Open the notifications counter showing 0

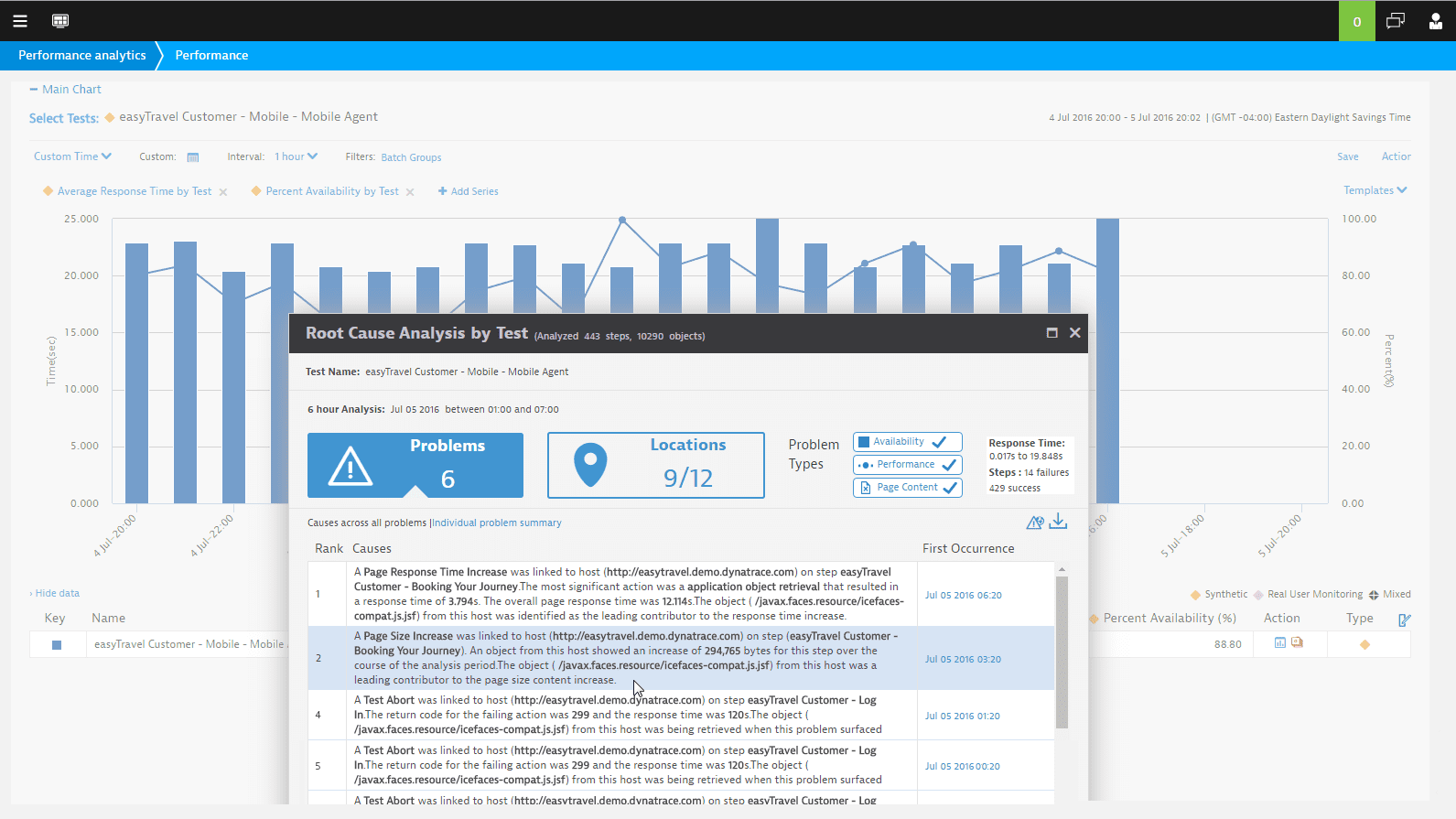click(1356, 21)
